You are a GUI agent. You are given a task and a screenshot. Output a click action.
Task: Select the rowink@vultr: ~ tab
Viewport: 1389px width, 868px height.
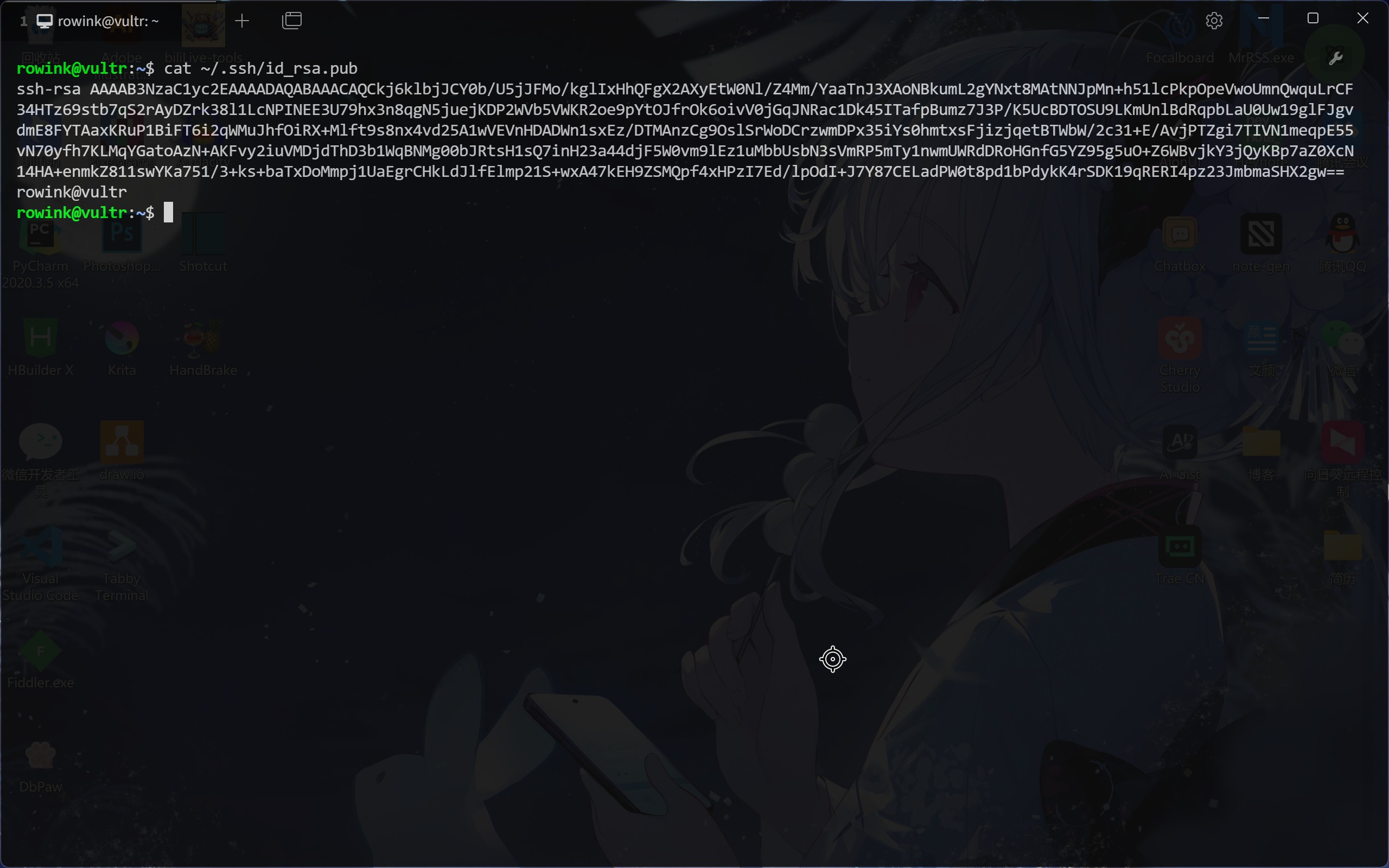pos(108,21)
